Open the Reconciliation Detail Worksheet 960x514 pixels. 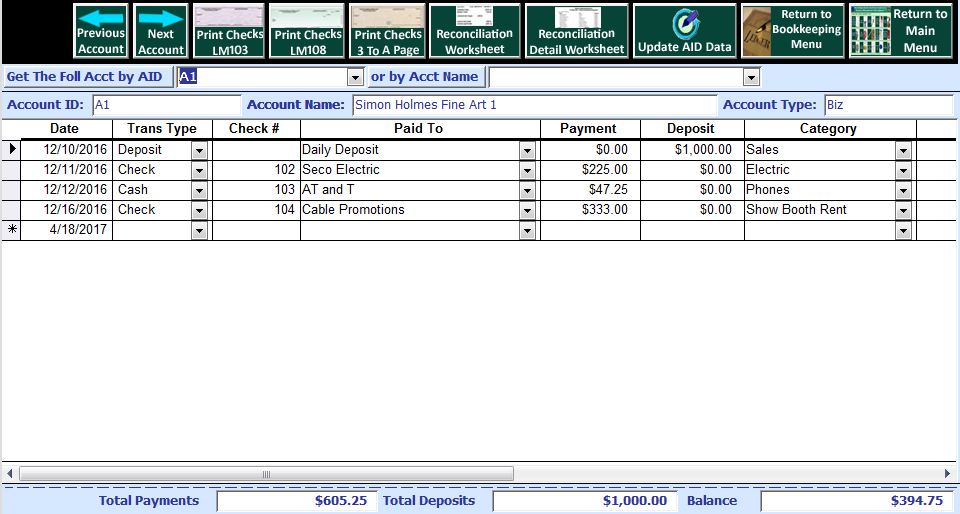pos(577,31)
